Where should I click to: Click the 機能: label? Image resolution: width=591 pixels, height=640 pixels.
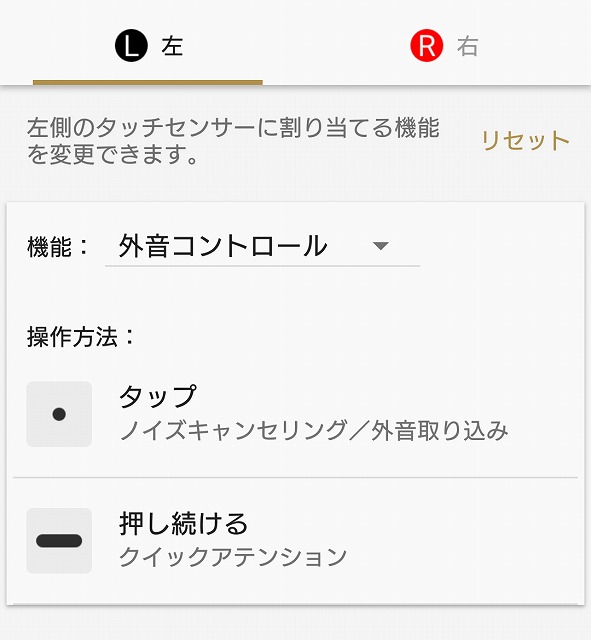58,247
